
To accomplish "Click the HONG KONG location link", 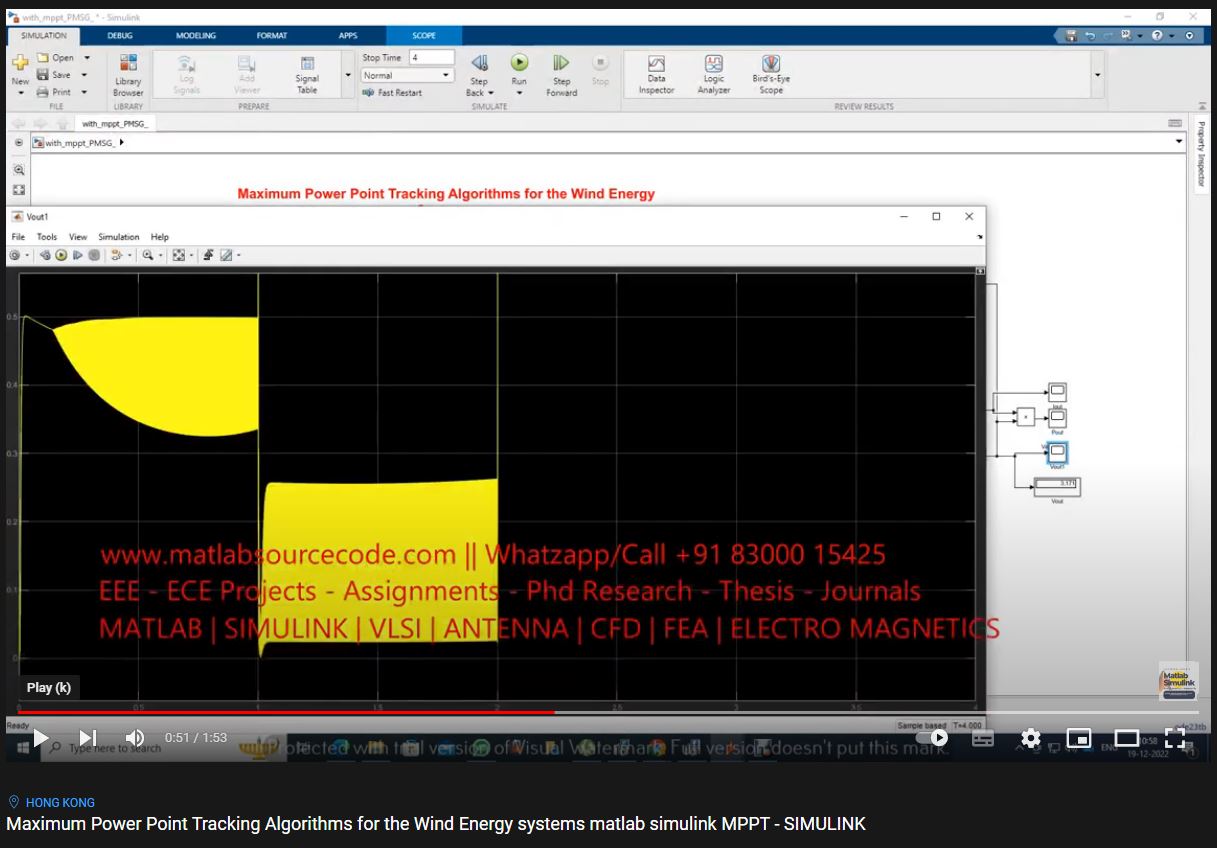I will pyautogui.click(x=60, y=802).
